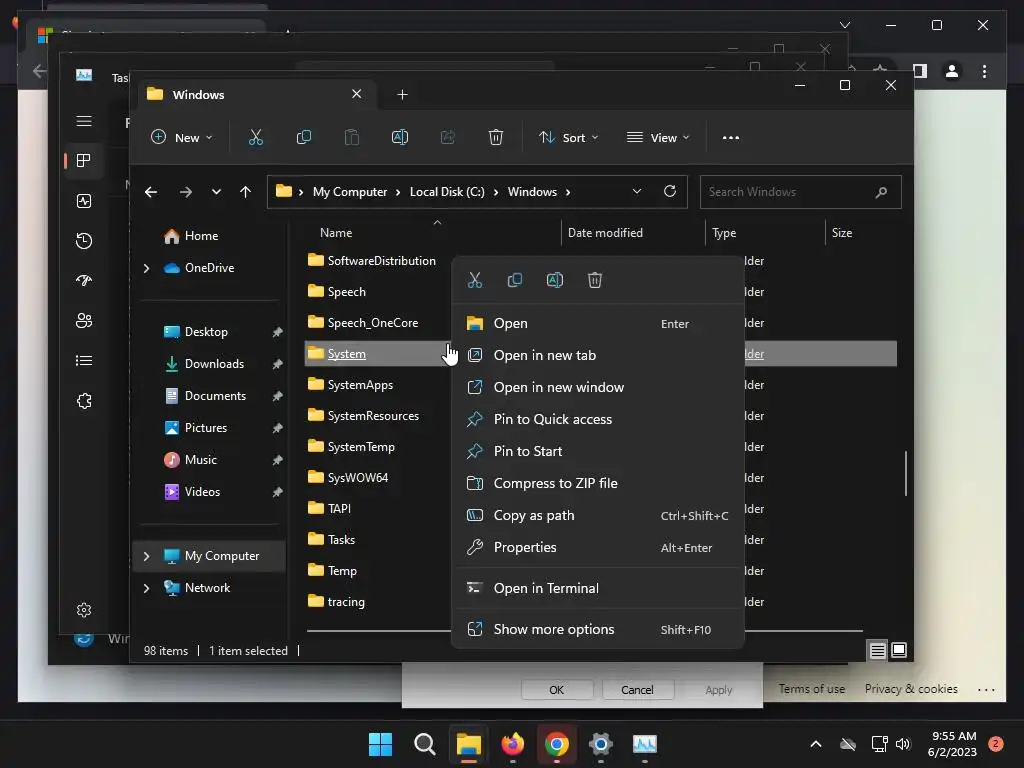
Task: Open the Sort dropdown menu
Action: point(568,138)
